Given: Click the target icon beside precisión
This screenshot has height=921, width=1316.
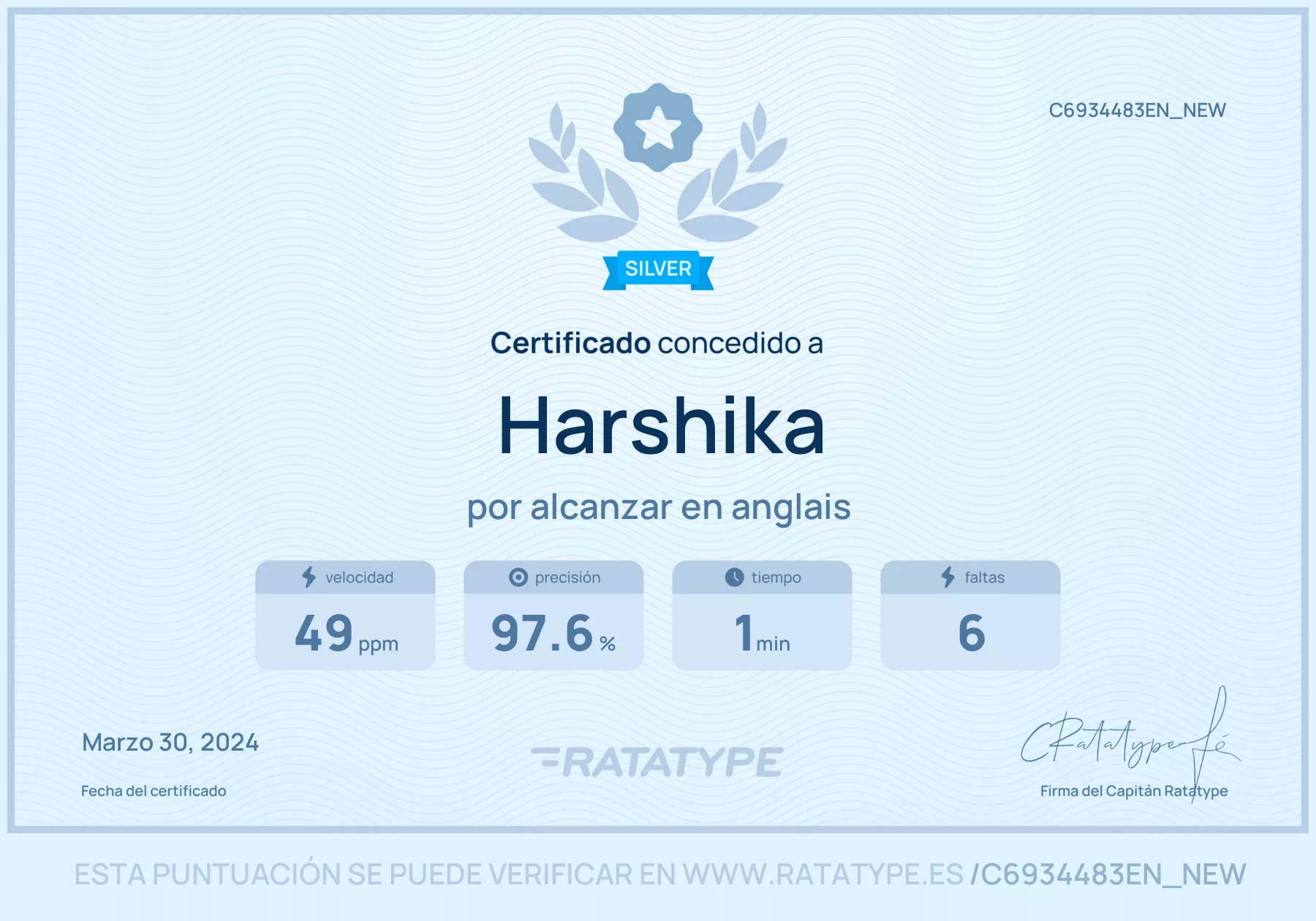Looking at the screenshot, I should pos(518,577).
